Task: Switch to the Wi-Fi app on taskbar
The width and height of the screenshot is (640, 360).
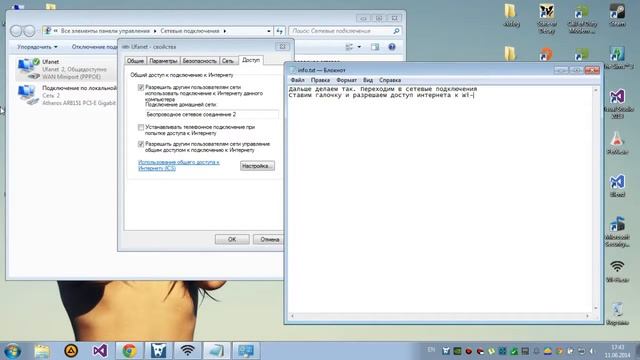Action: (188, 351)
